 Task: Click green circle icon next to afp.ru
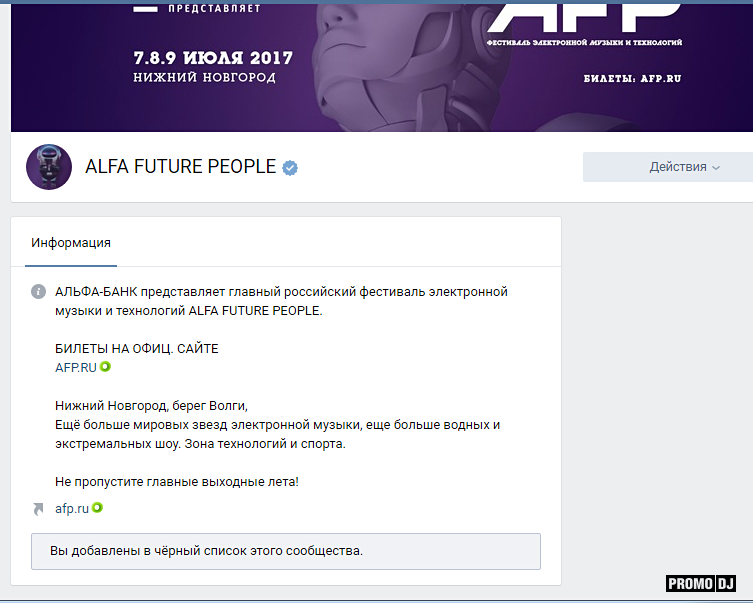pos(97,507)
